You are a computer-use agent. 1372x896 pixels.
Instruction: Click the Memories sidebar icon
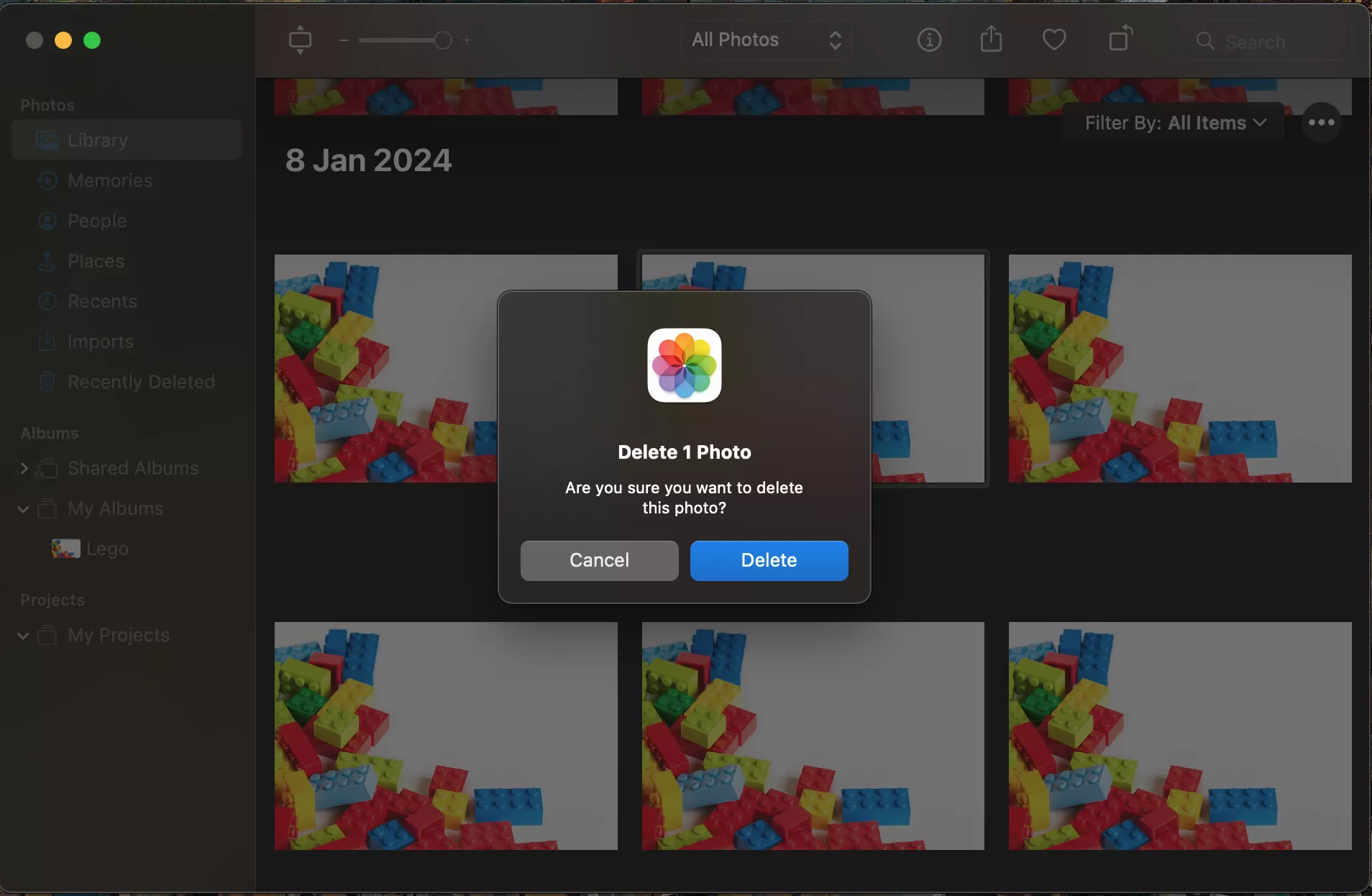click(x=47, y=180)
